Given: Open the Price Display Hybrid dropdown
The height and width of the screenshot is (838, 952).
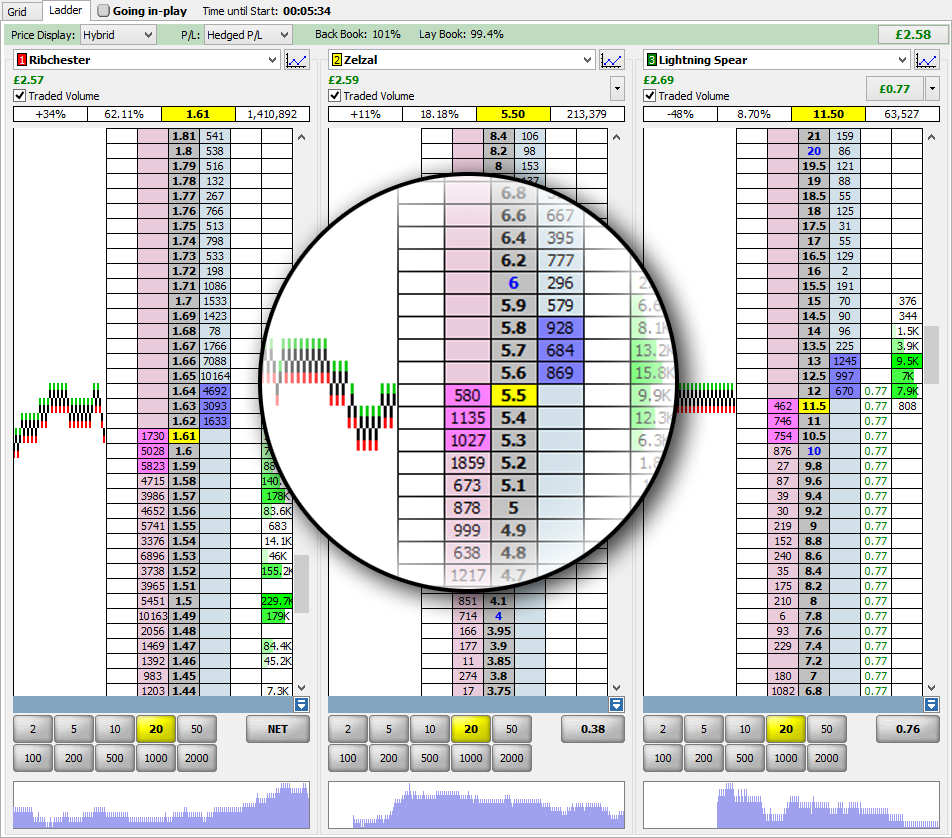Looking at the screenshot, I should [x=117, y=35].
